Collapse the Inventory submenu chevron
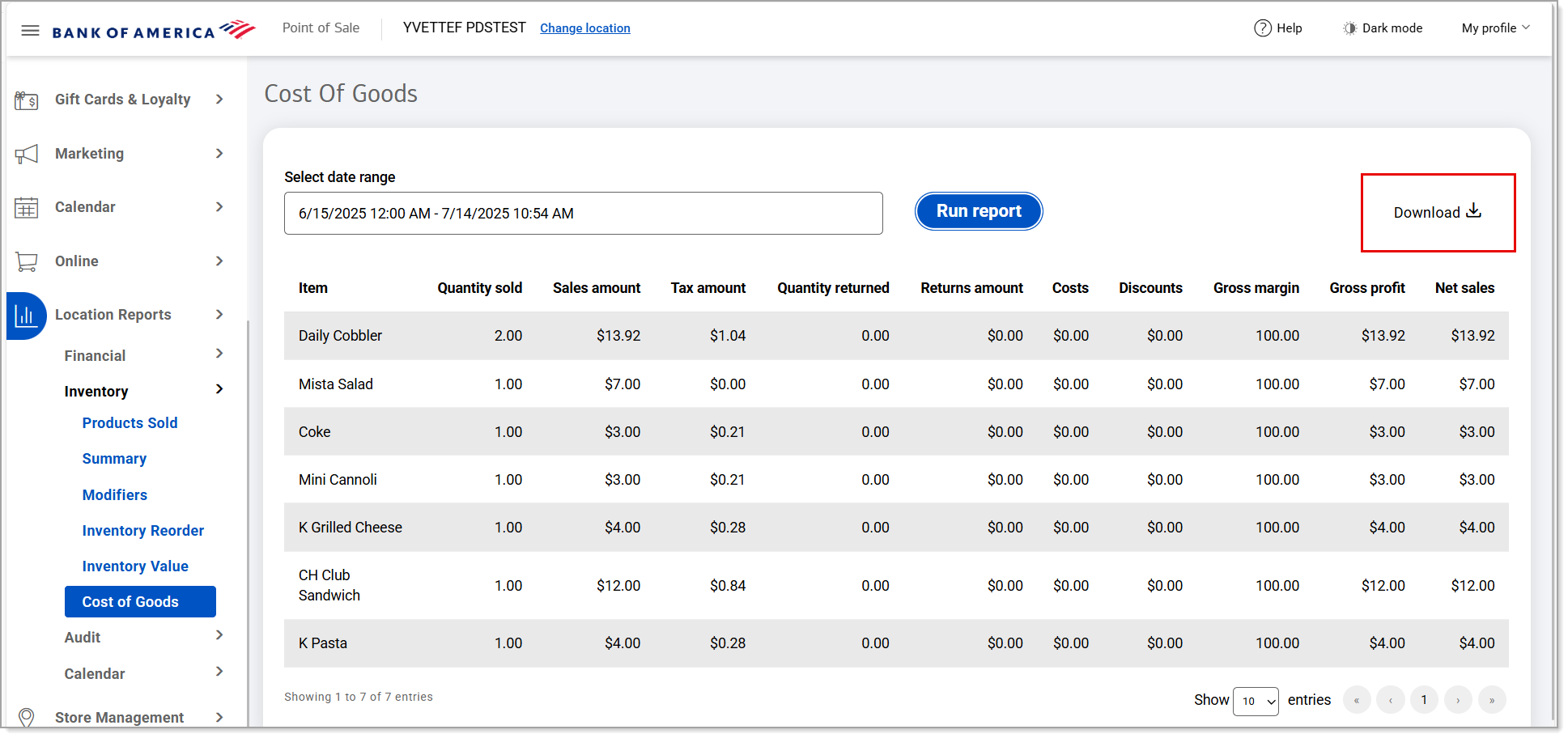Viewport: 1568px width, 738px height. (x=219, y=390)
